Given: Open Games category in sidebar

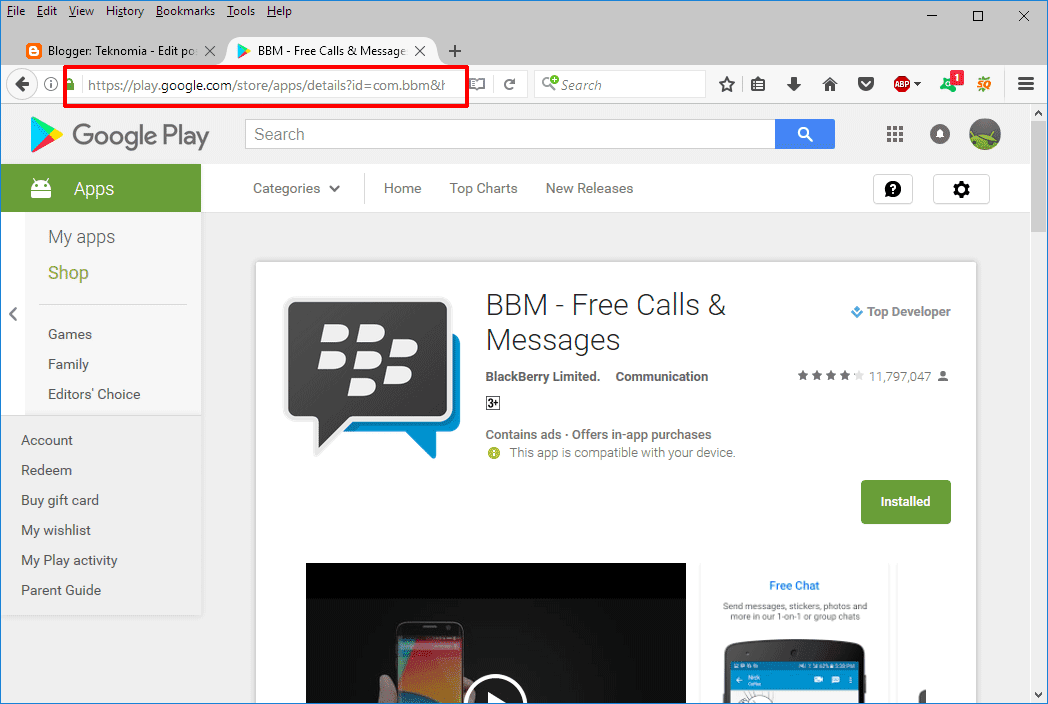Looking at the screenshot, I should click(x=70, y=334).
